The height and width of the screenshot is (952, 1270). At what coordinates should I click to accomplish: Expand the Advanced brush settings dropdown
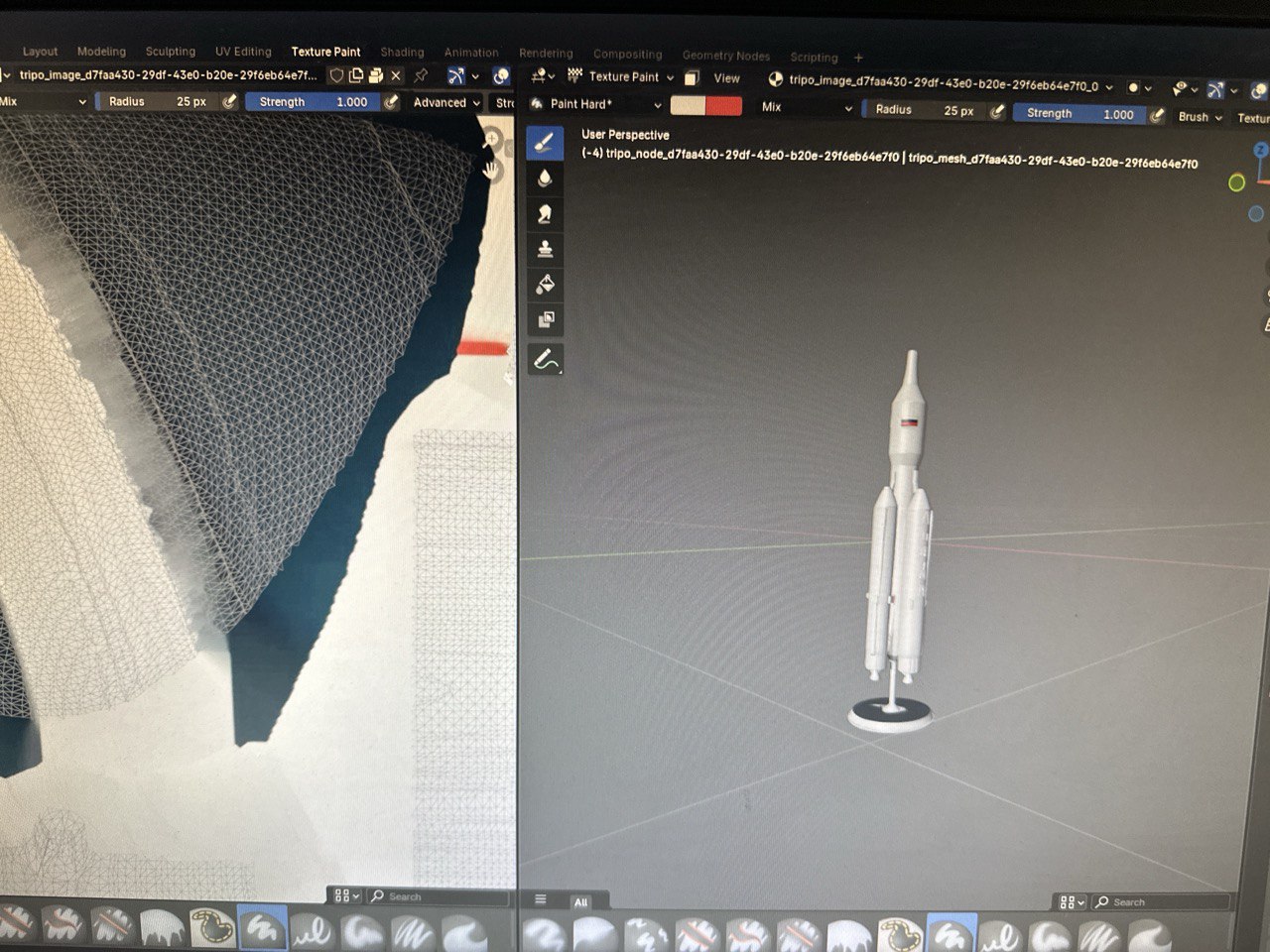[x=445, y=102]
